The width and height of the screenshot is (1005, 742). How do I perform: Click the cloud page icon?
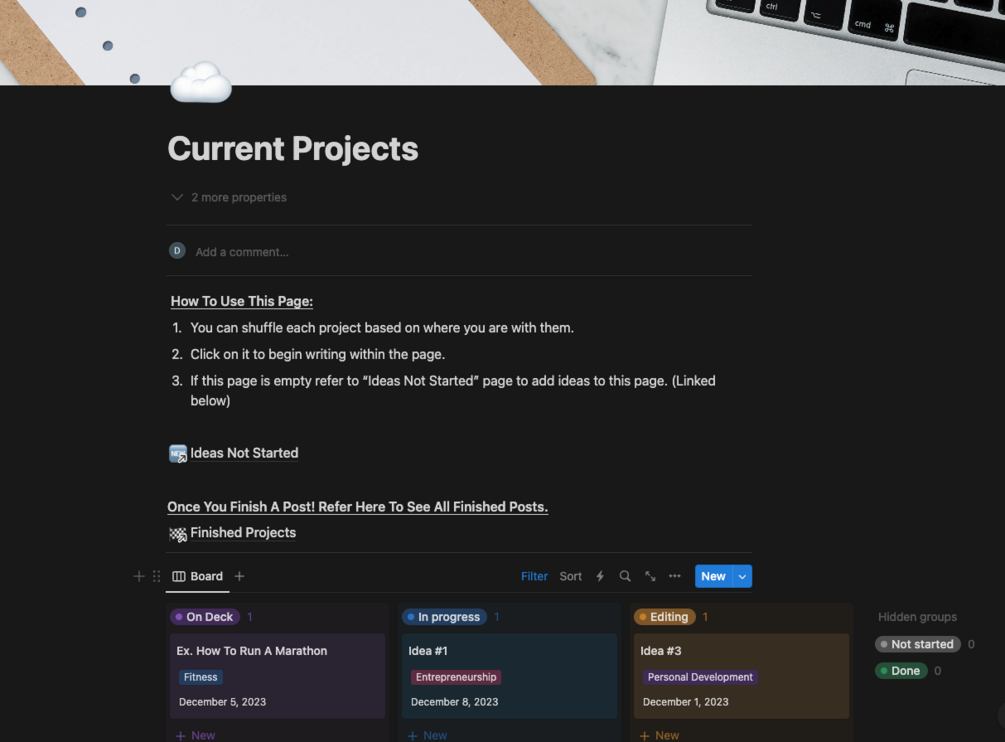pos(201,83)
